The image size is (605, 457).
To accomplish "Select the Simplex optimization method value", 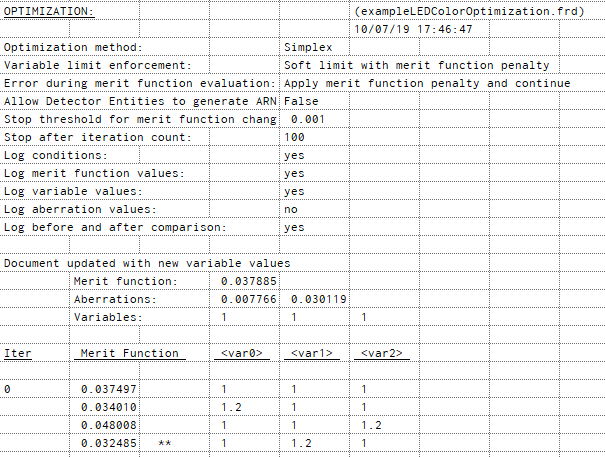I will point(308,47).
